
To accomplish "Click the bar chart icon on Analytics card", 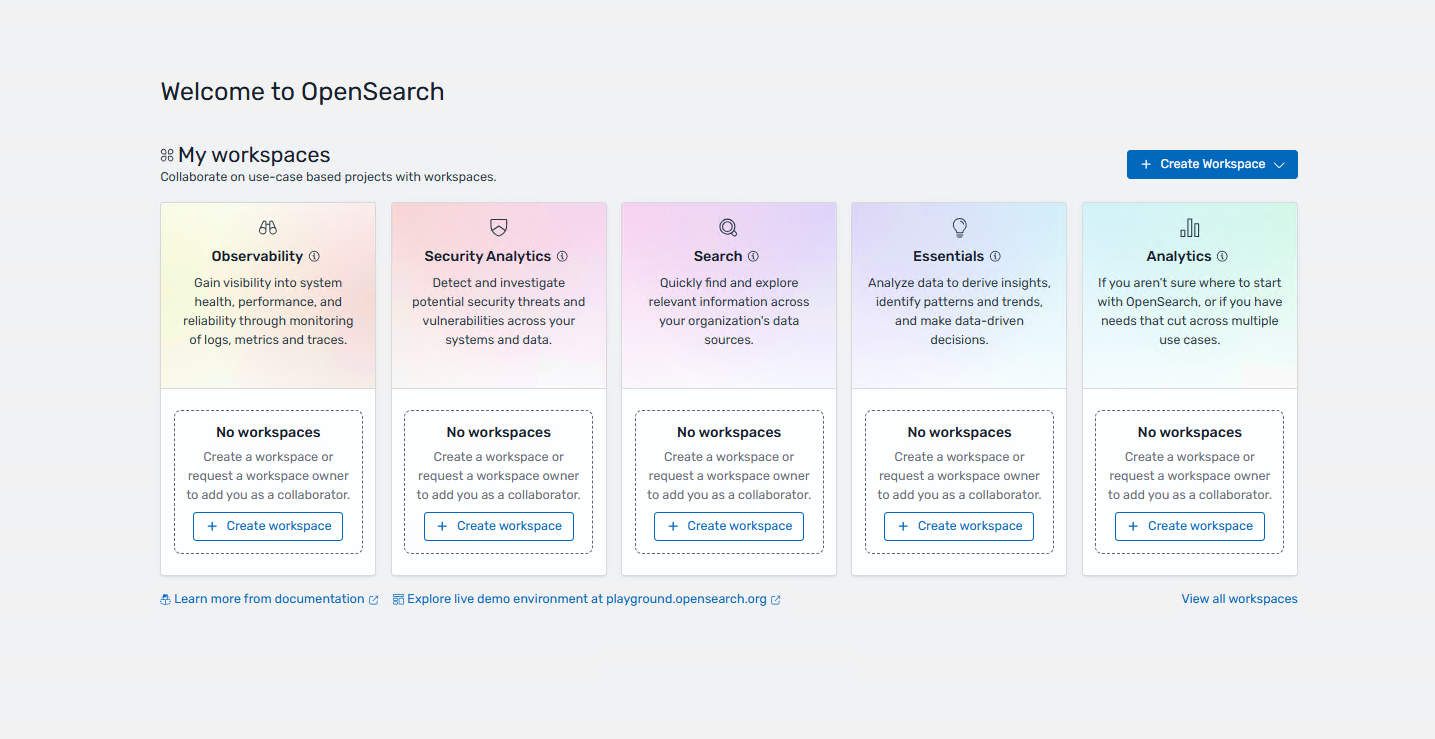I will click(1190, 228).
